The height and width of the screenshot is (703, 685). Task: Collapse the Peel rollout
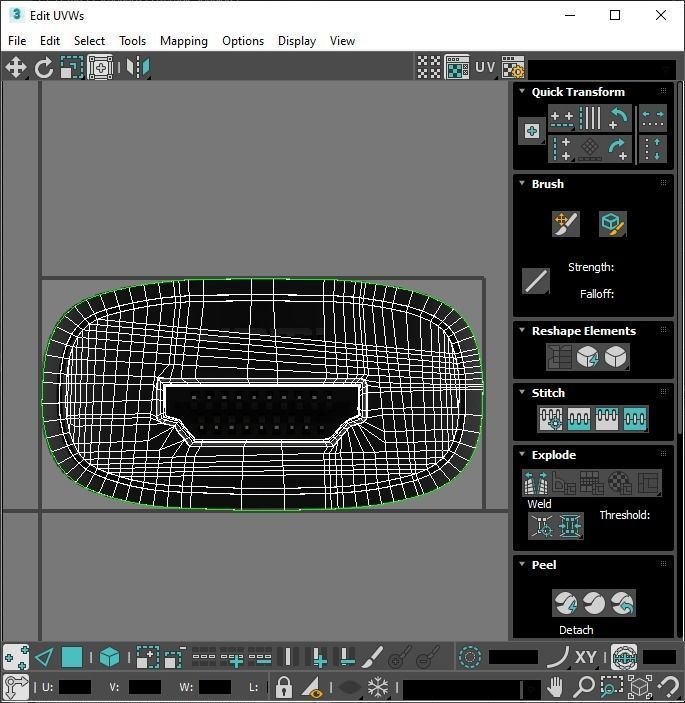click(522, 564)
